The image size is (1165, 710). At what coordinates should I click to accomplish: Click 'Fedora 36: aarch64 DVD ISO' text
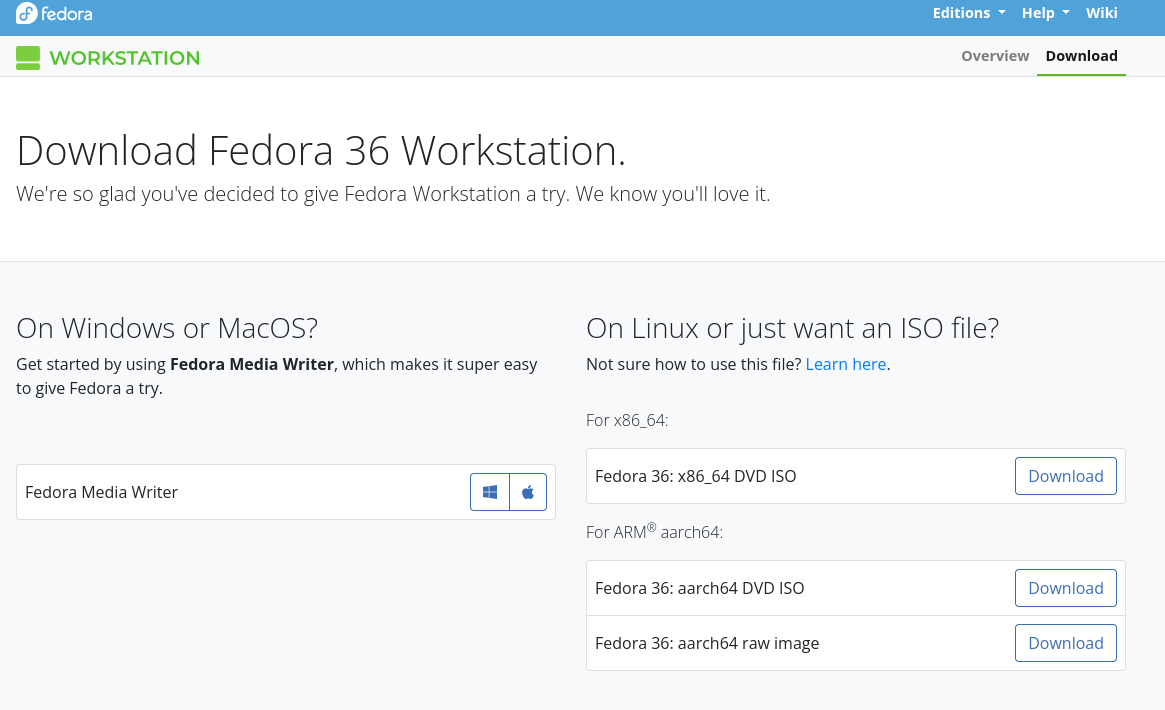click(x=699, y=588)
